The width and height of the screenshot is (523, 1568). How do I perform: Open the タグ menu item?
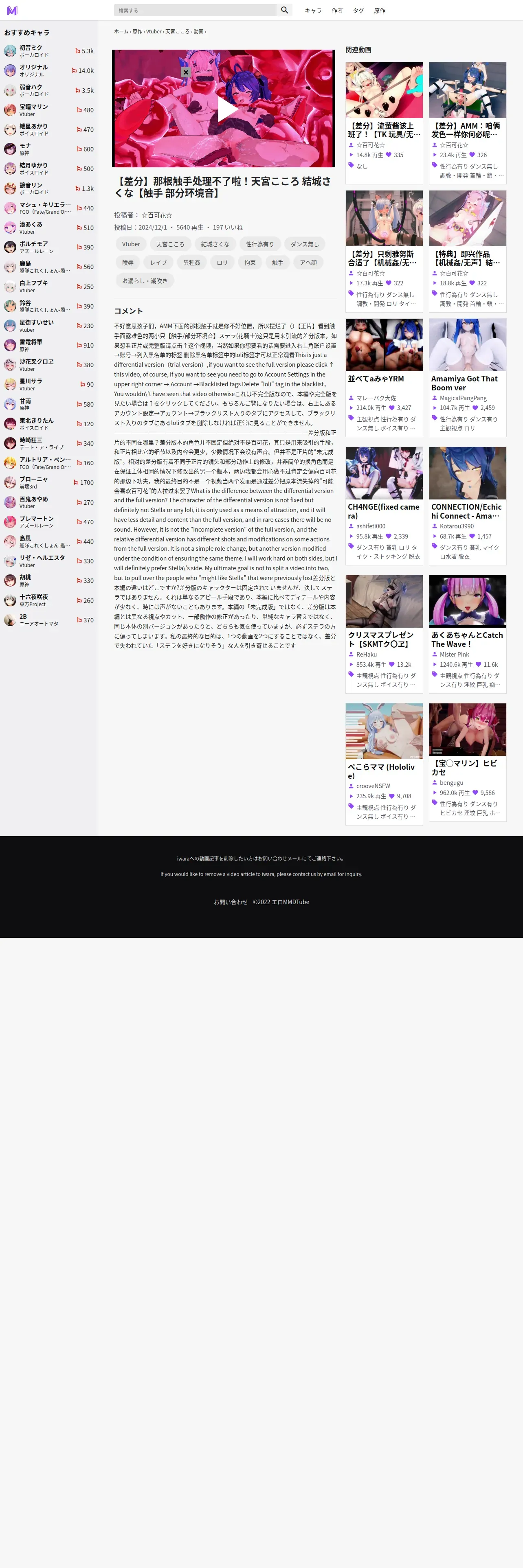coord(358,11)
